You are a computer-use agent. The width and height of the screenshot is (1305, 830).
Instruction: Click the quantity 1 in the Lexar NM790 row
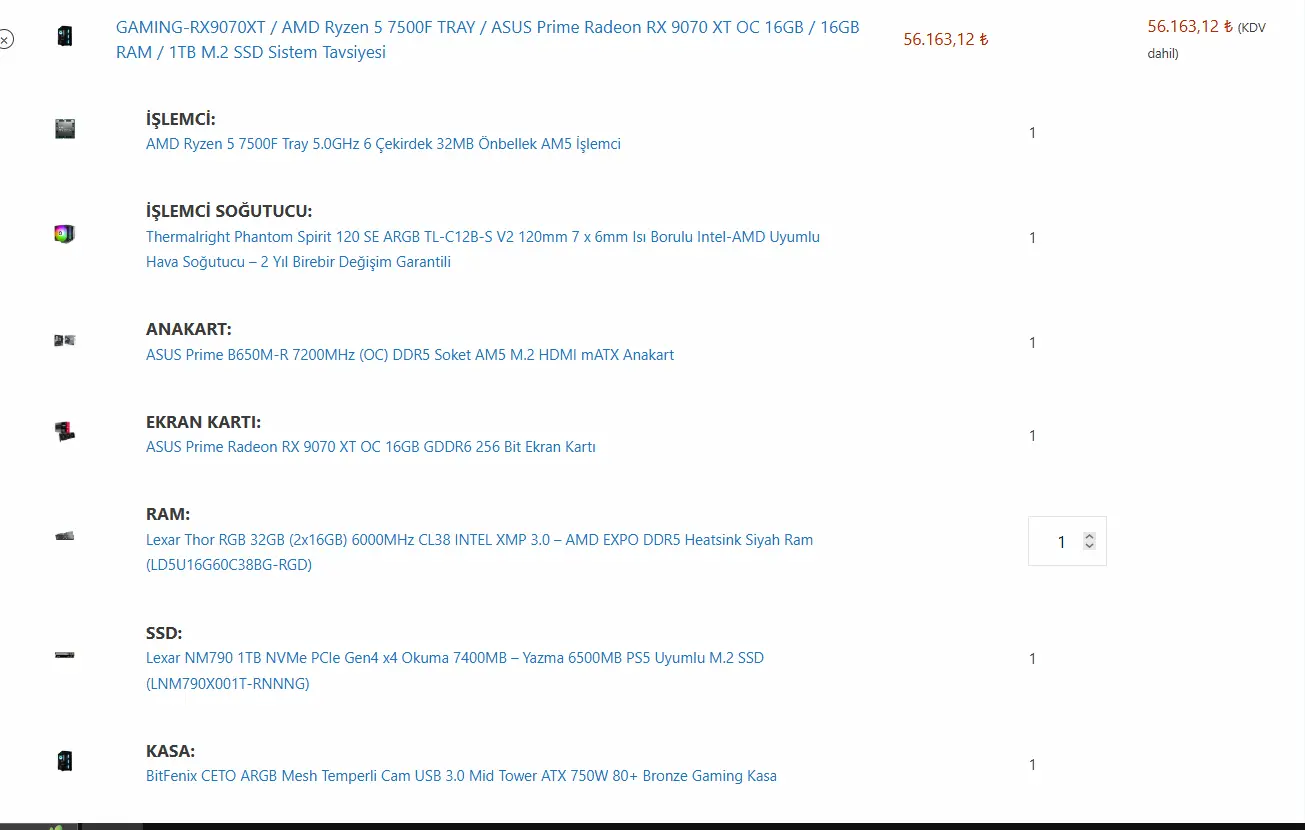click(1033, 659)
